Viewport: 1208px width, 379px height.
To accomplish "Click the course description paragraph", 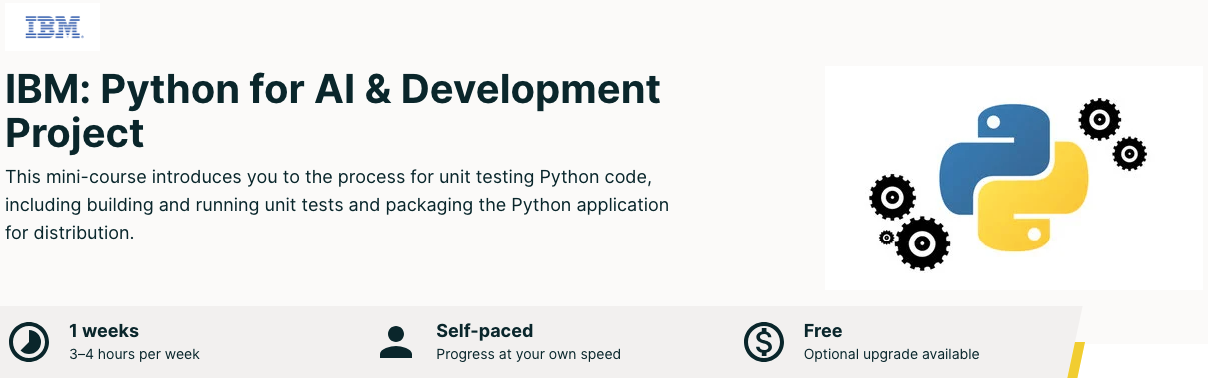I will [337, 205].
